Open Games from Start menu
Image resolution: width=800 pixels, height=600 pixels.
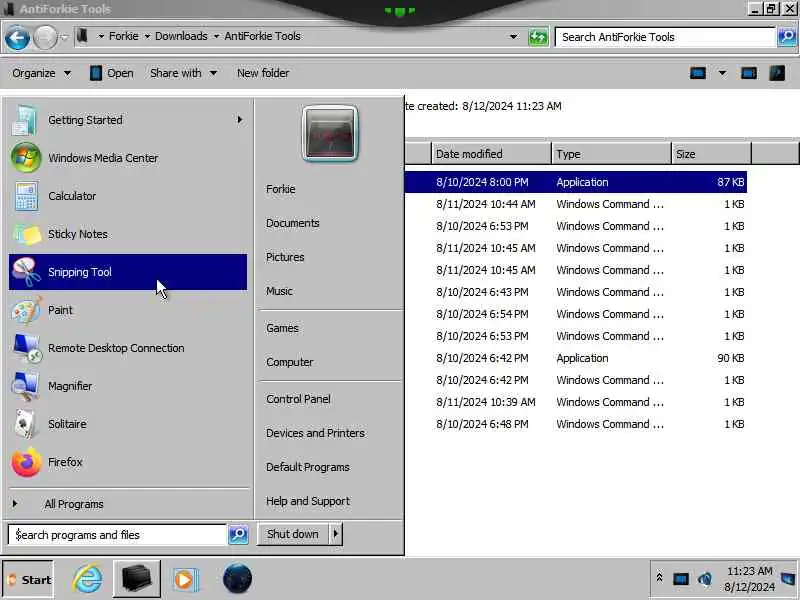click(x=282, y=329)
